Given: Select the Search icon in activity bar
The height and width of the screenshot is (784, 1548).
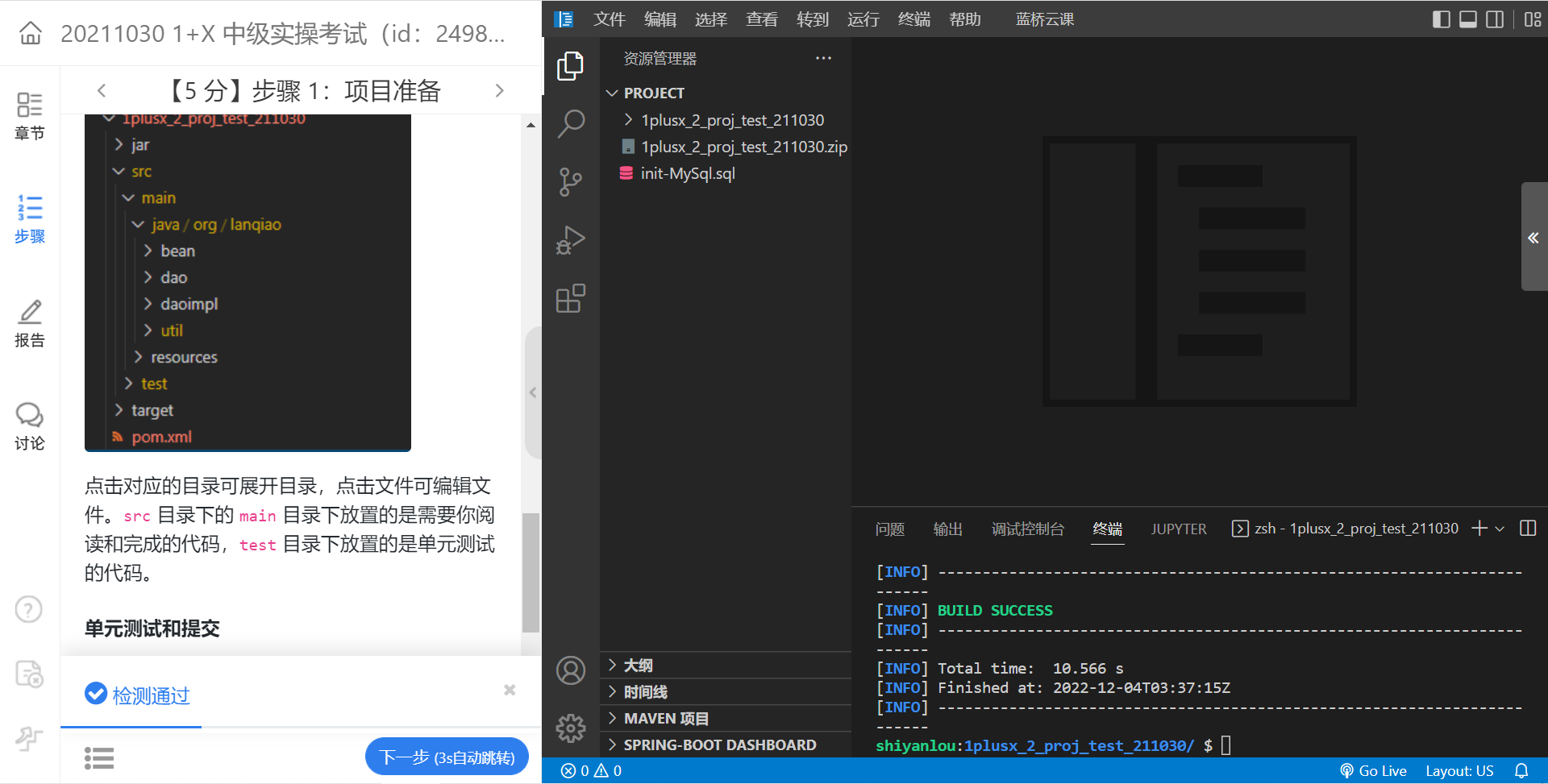Looking at the screenshot, I should pos(570,123).
